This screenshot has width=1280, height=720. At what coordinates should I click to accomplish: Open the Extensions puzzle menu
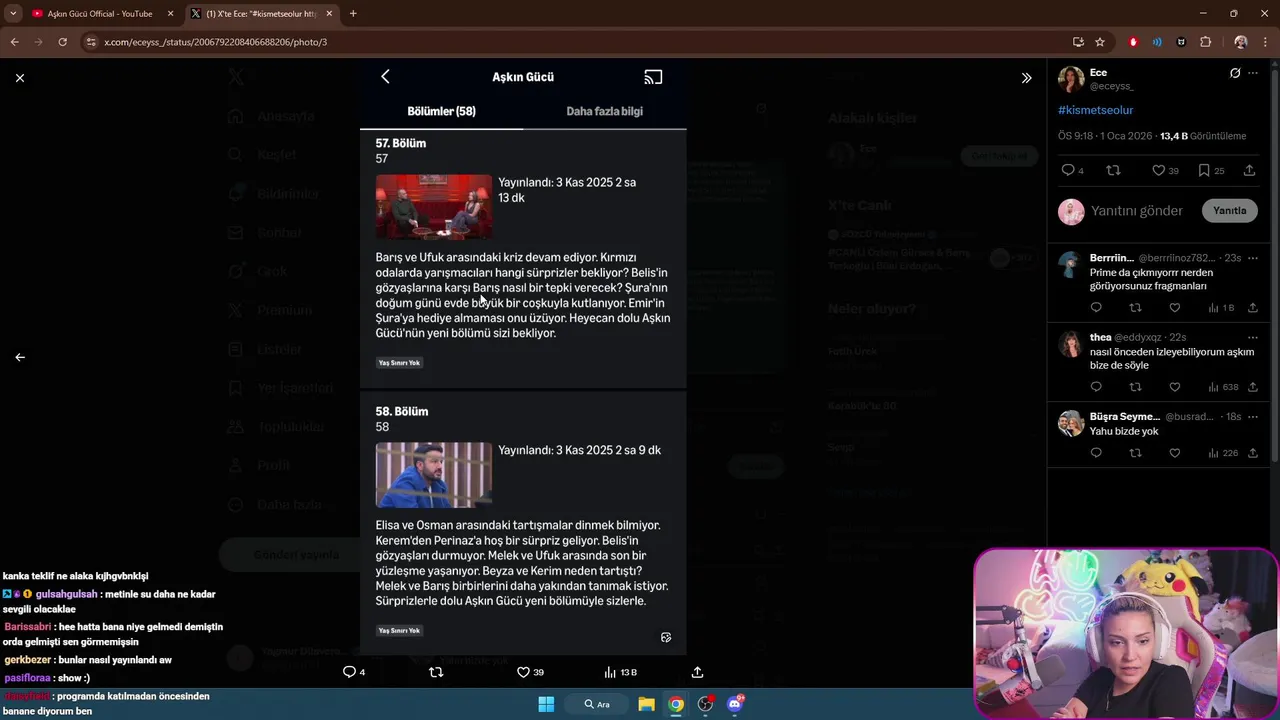tap(1205, 42)
